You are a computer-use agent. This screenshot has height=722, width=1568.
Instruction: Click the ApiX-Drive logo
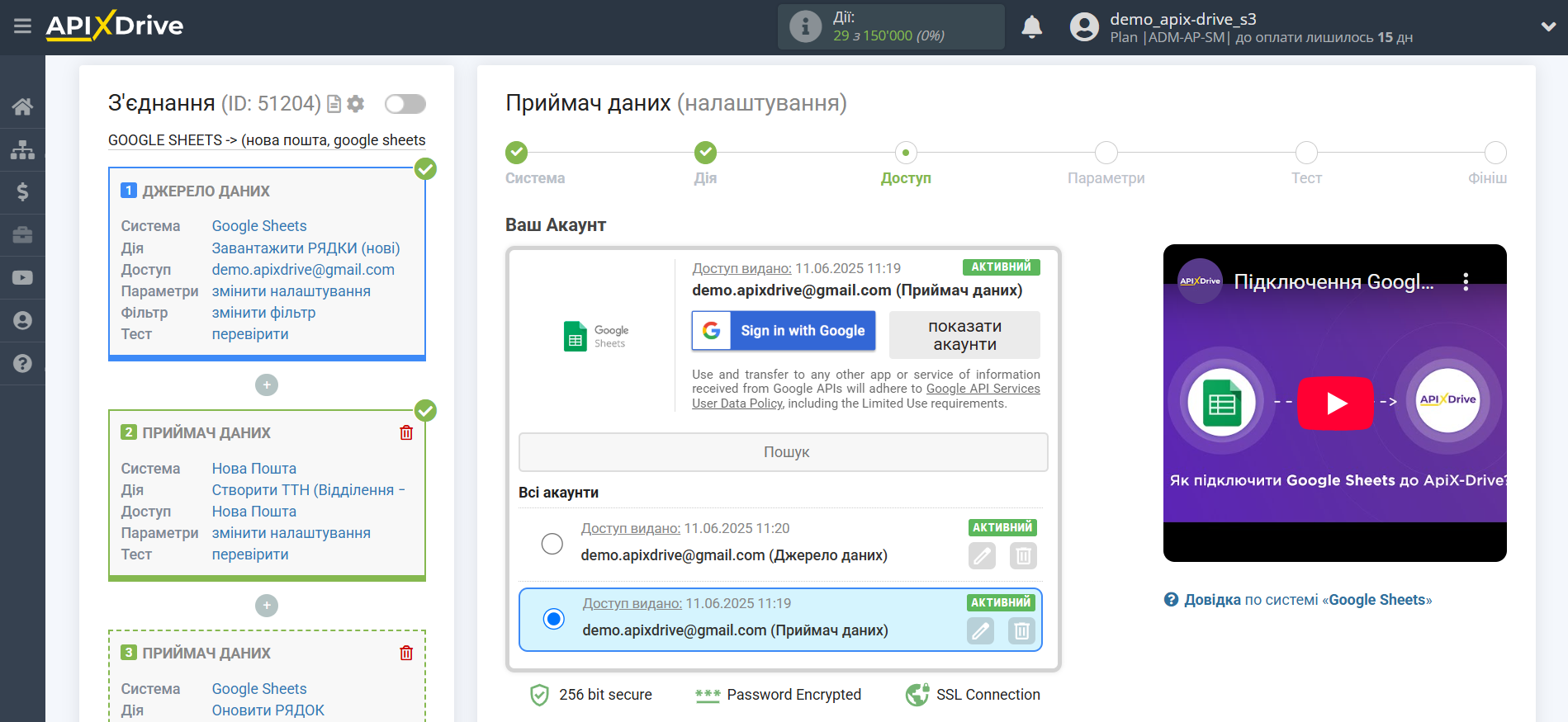tap(115, 26)
